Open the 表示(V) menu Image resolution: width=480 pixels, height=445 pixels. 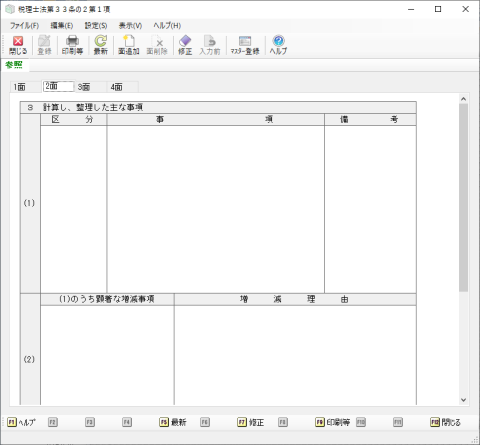tap(130, 26)
